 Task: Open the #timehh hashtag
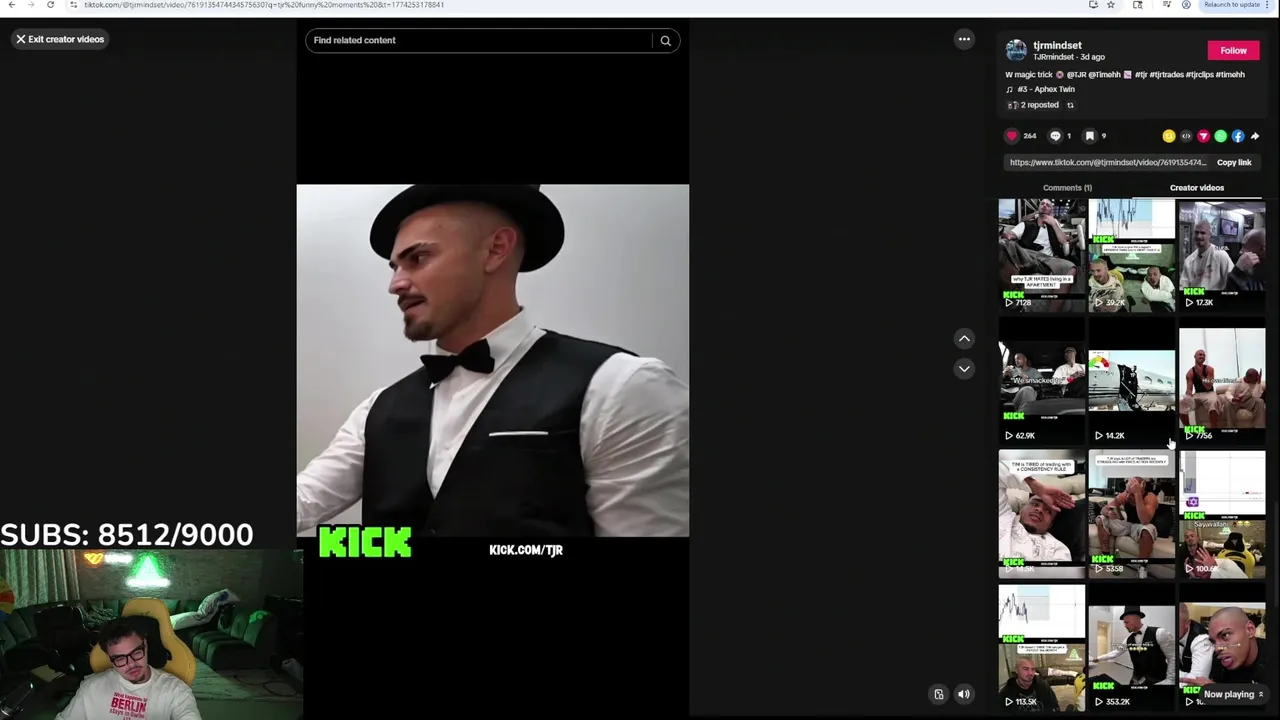pyautogui.click(x=1231, y=74)
